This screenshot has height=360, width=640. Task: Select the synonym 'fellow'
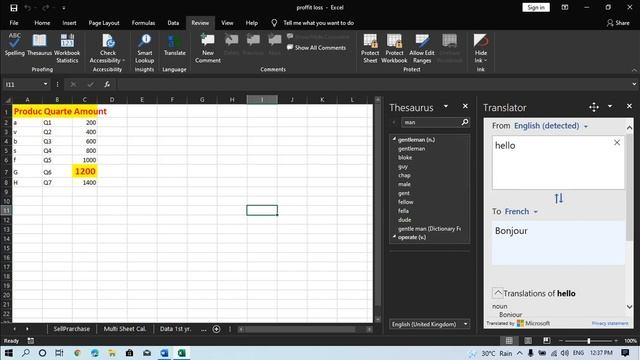pyautogui.click(x=406, y=202)
